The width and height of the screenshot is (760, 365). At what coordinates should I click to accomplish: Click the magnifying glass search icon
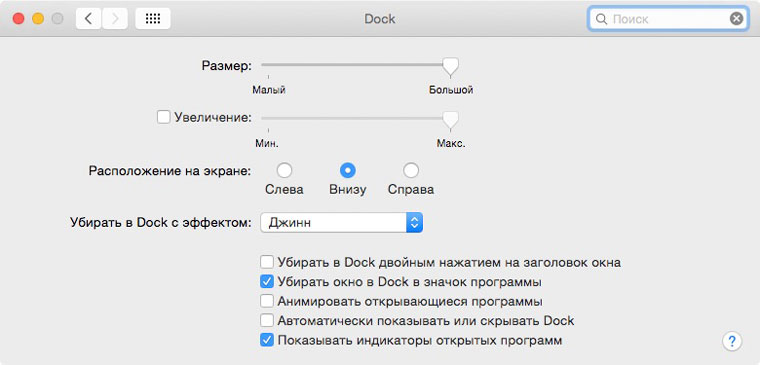[601, 19]
